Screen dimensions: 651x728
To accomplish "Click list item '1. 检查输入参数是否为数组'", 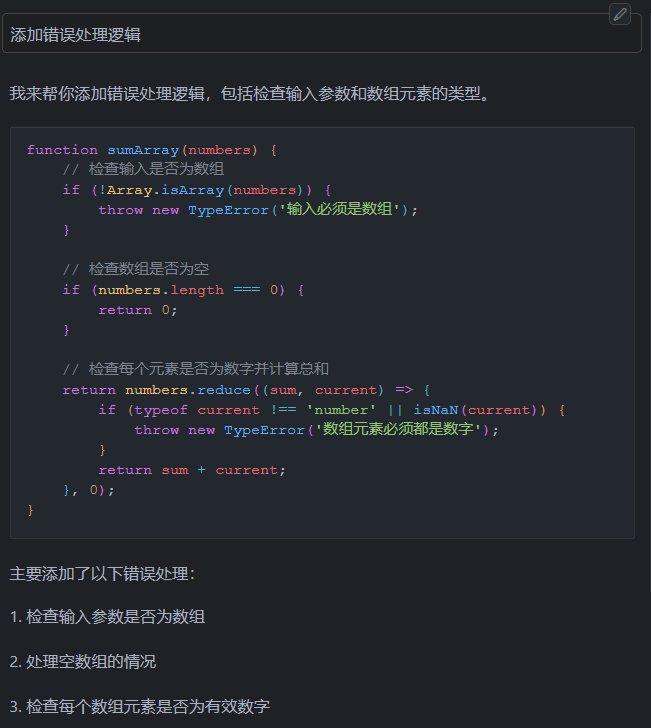I will (x=107, y=617).
